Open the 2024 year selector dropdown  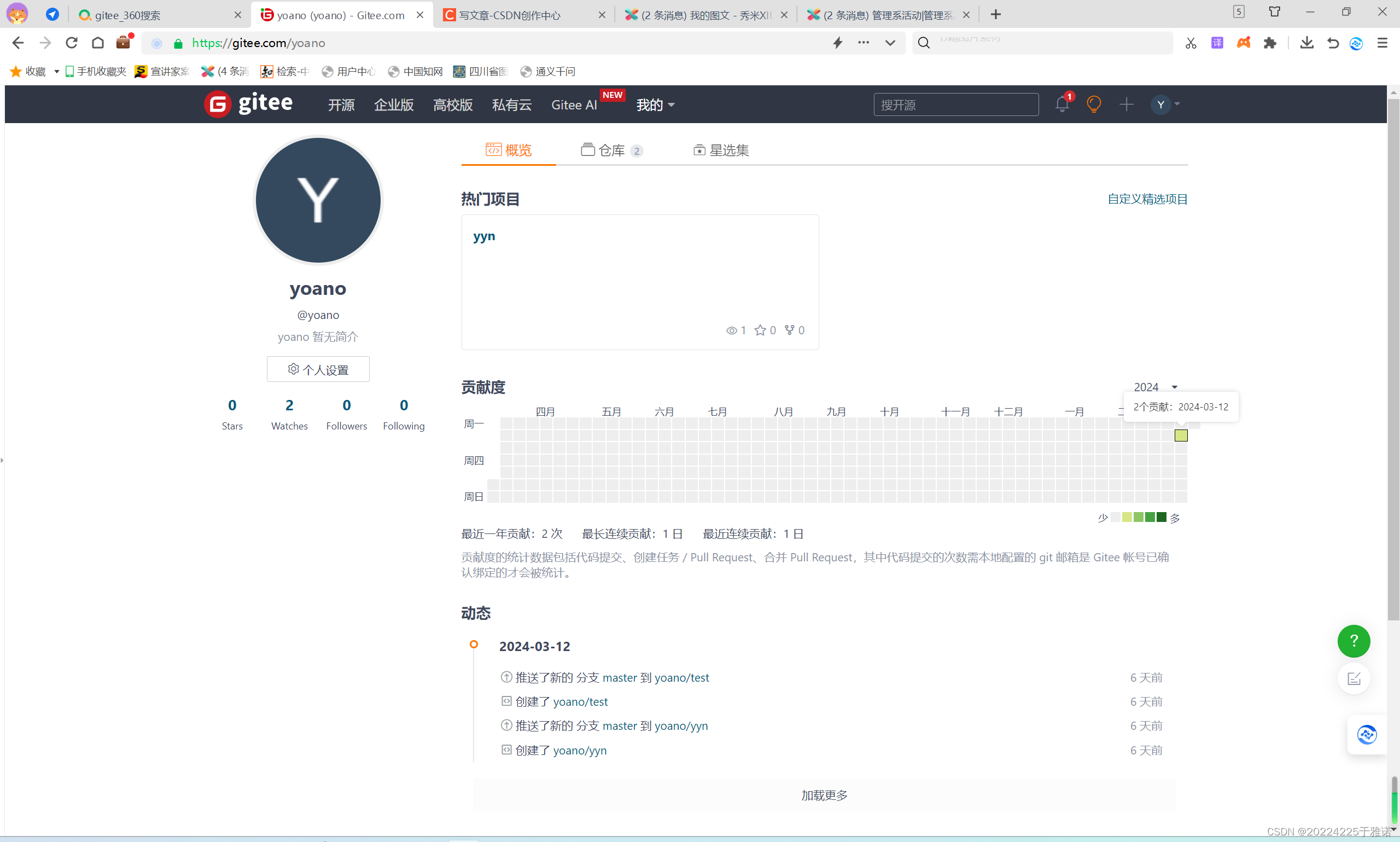[1151, 386]
